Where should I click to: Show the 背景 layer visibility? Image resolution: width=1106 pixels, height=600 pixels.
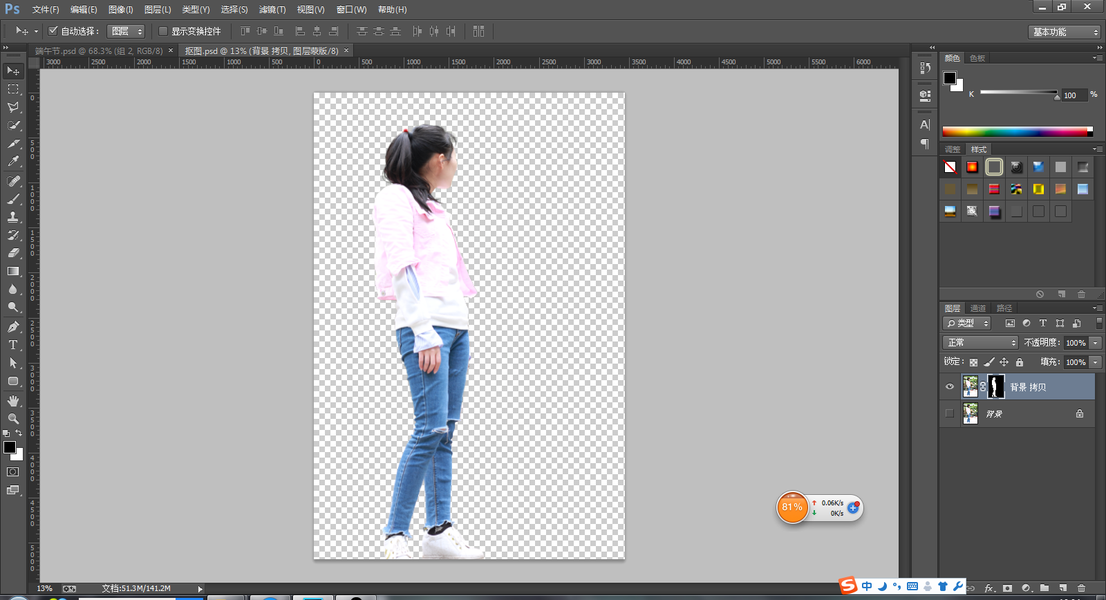[949, 414]
